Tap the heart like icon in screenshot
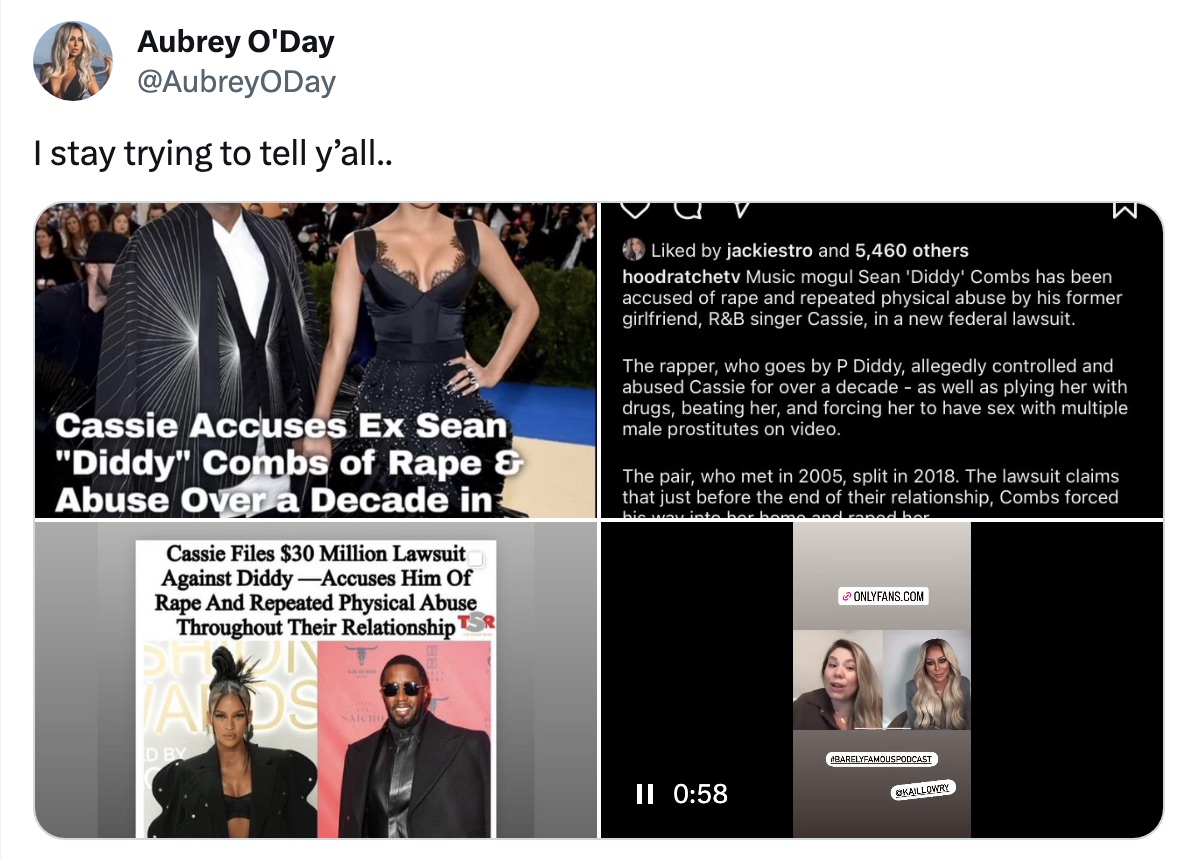Image resolution: width=1181 pixels, height=859 pixels. [636, 209]
